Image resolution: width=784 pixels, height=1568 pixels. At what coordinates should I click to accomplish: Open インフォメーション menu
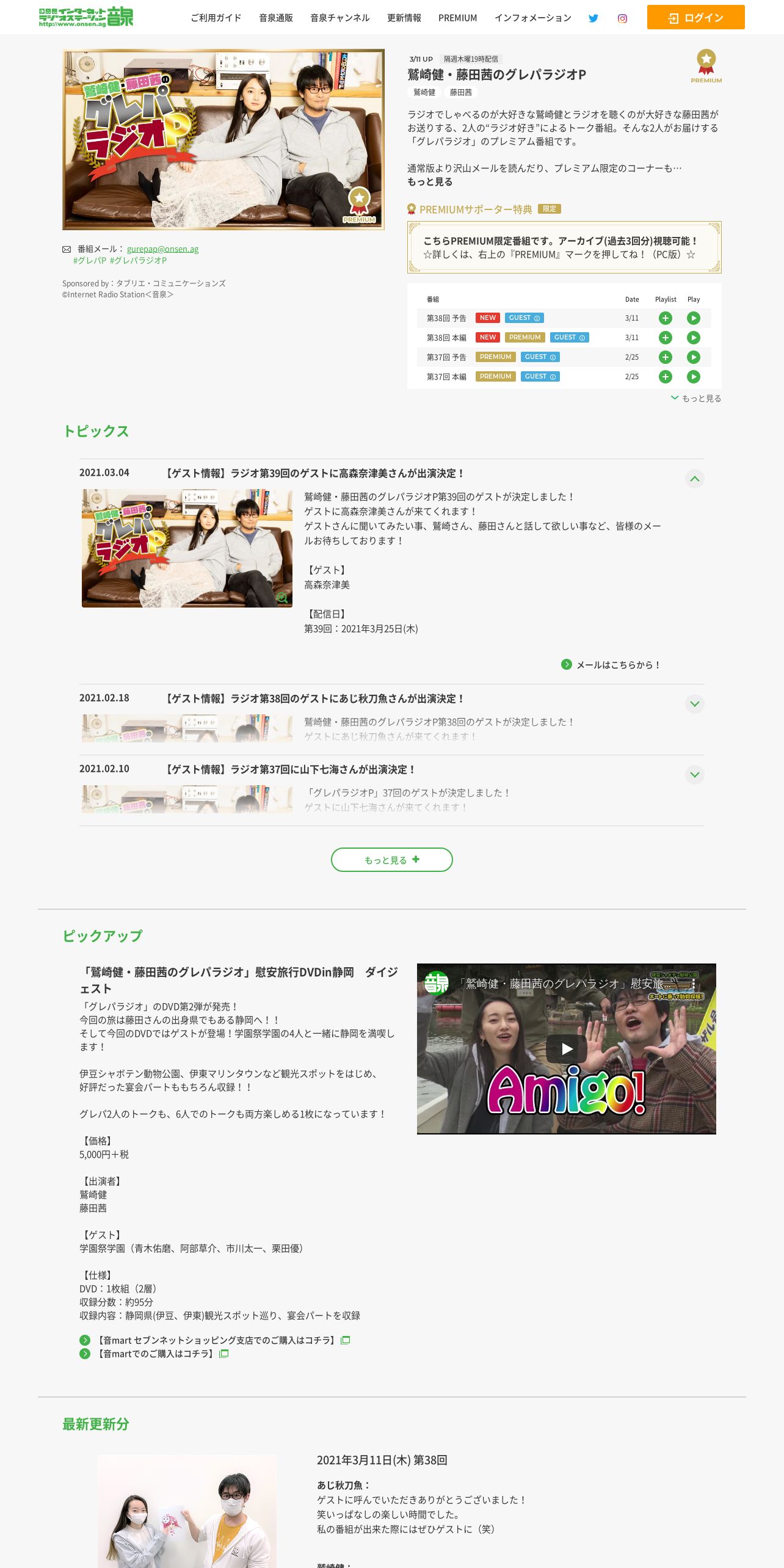point(533,18)
